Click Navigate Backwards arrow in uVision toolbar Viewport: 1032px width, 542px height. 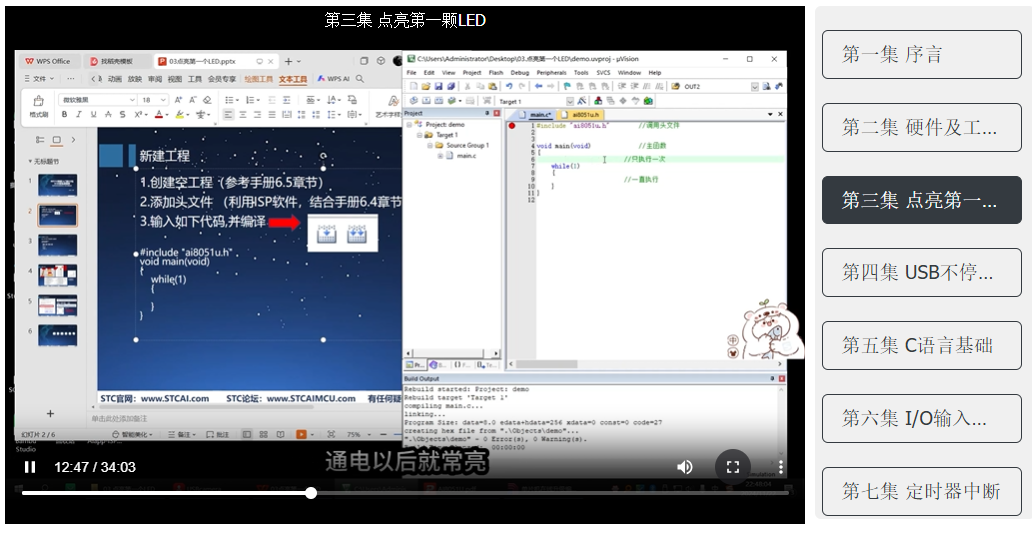(x=538, y=86)
